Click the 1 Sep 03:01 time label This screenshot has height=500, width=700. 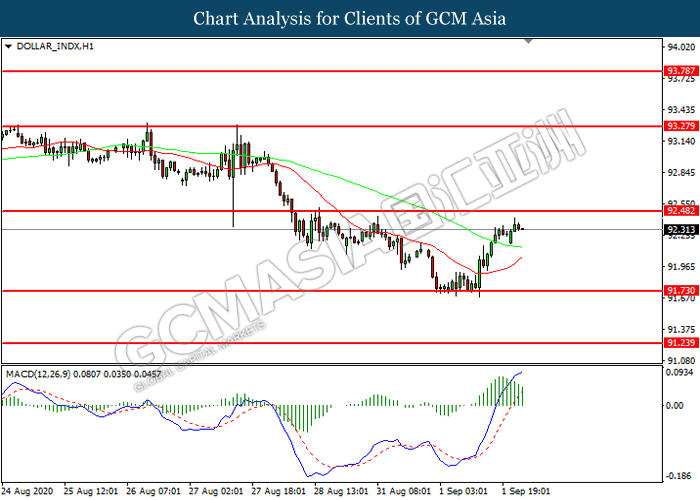point(464,491)
